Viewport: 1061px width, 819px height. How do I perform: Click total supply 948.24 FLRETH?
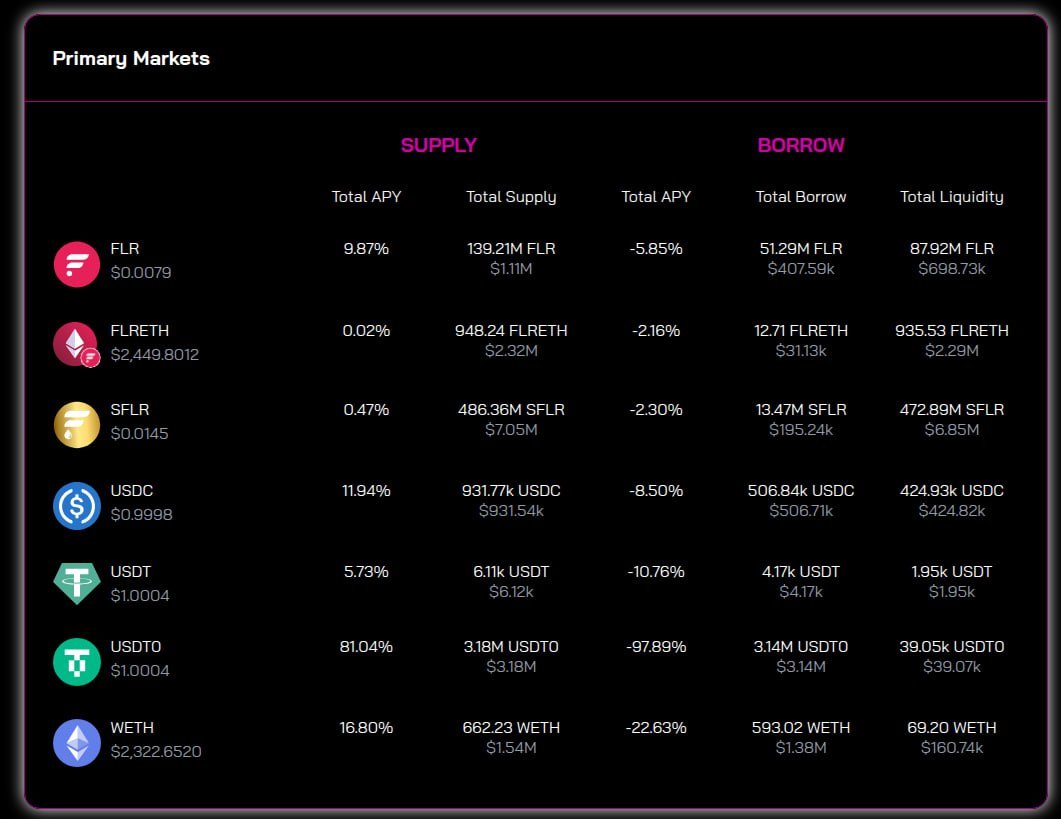(x=511, y=330)
